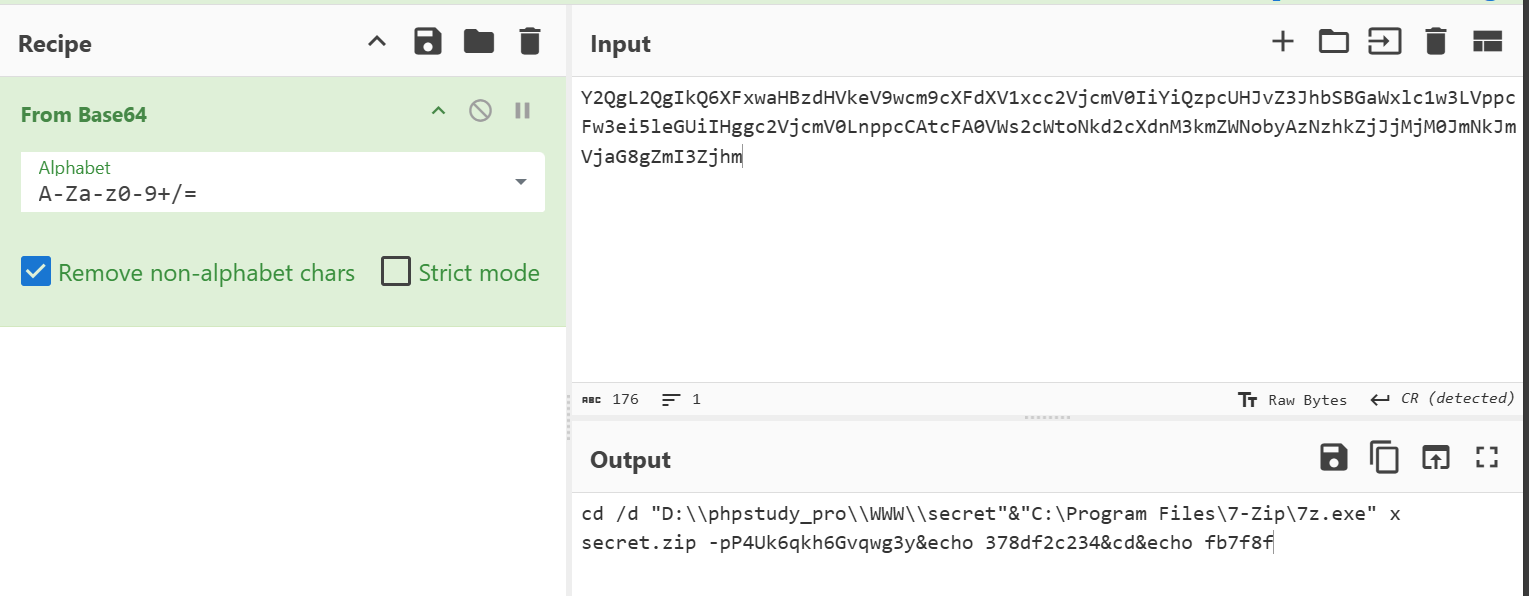Click the Raw Bytes encoding button
Image resolution: width=1529 pixels, height=596 pixels.
tap(1292, 400)
